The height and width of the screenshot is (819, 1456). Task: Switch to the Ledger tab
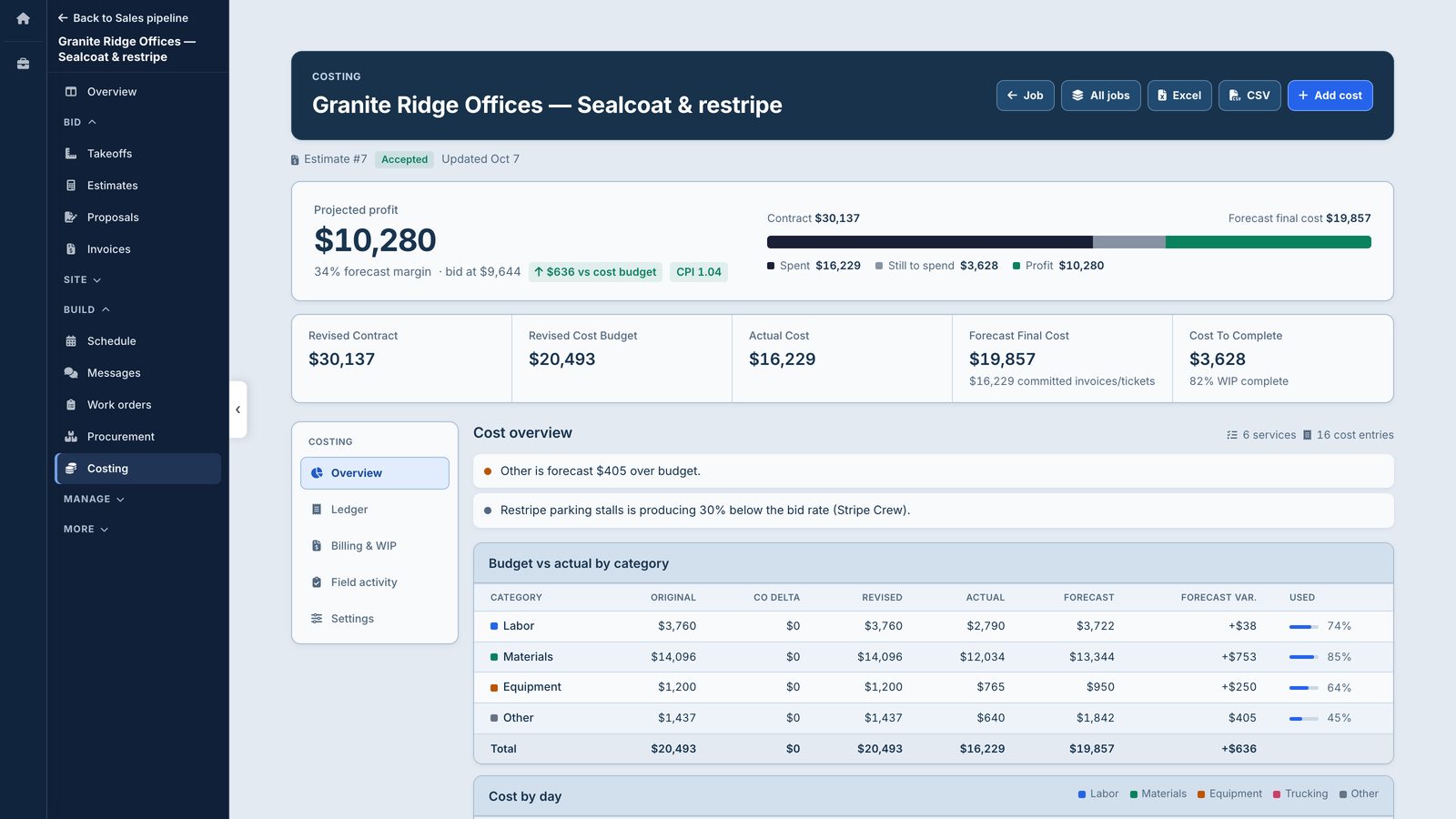(x=375, y=510)
